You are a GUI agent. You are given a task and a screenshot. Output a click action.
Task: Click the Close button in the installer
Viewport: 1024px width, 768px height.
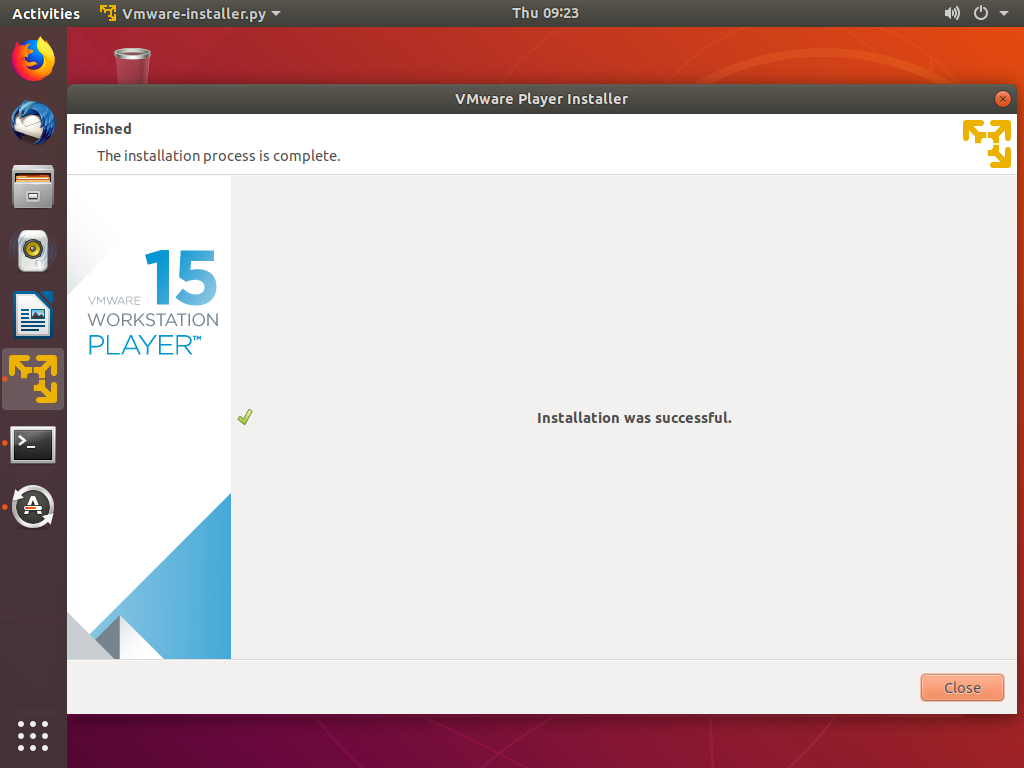pyautogui.click(x=962, y=687)
